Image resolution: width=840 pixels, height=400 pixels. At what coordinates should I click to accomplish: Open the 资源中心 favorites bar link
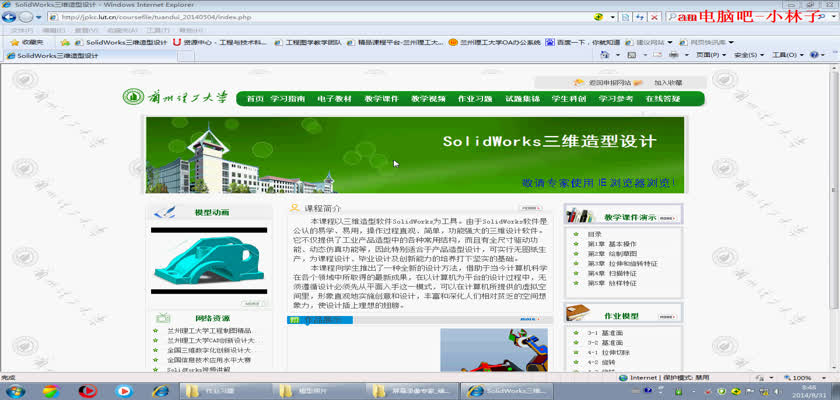(220, 42)
